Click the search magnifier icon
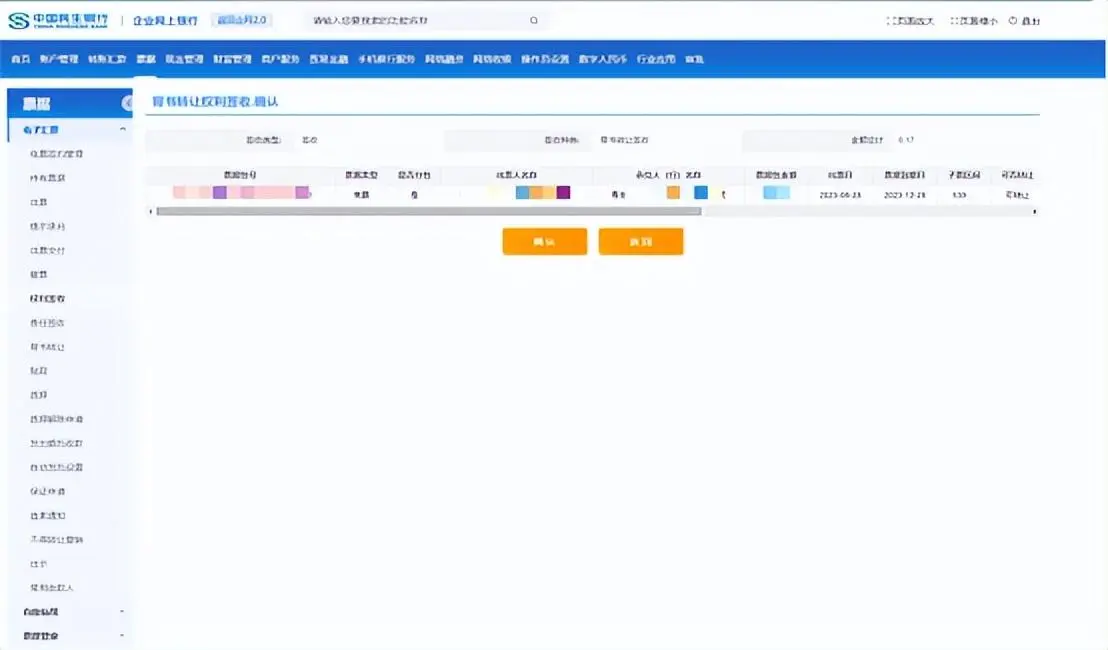 pos(533,19)
